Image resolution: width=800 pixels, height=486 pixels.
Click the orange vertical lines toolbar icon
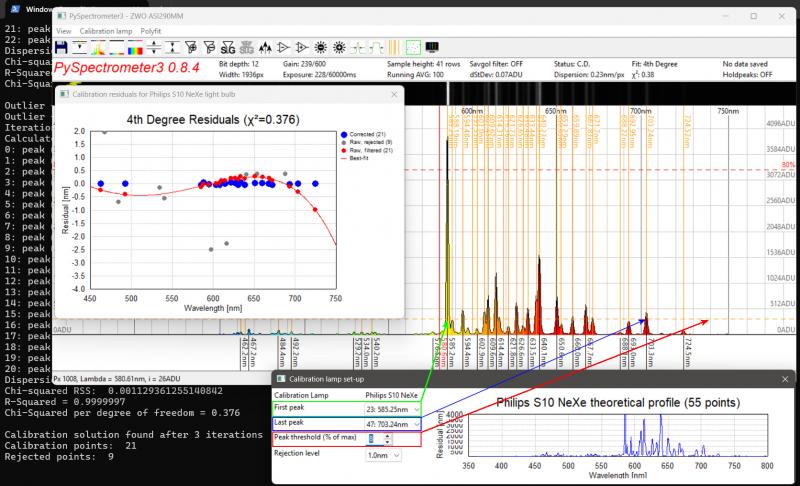click(x=393, y=47)
